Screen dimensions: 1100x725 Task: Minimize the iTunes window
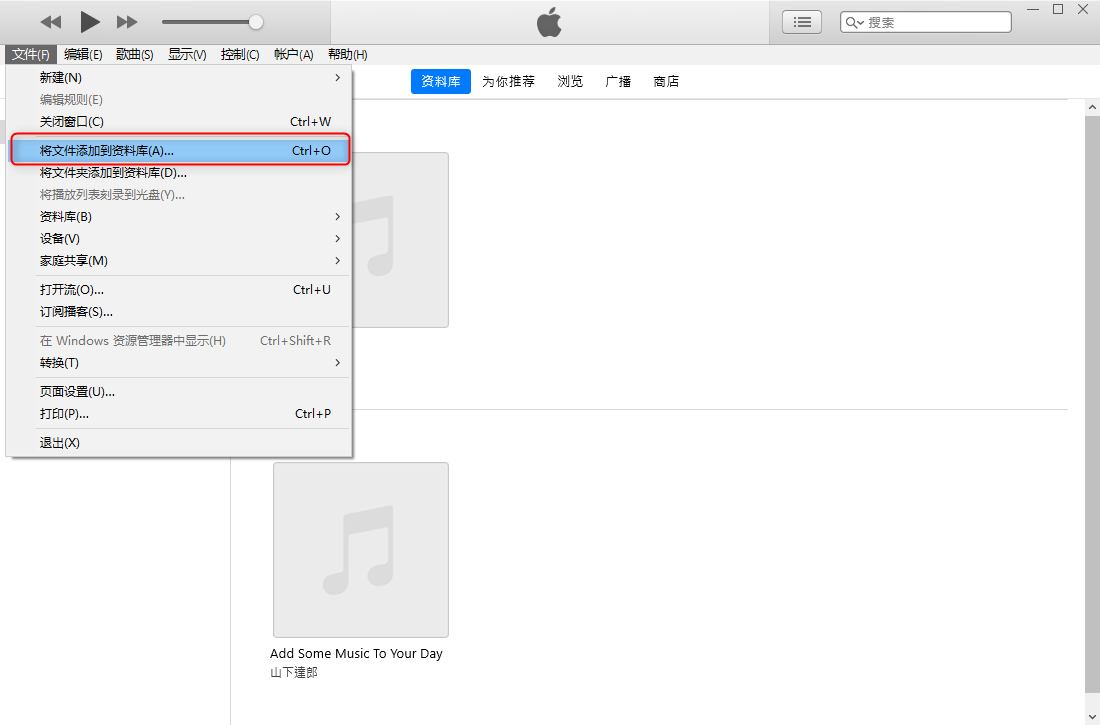[x=1033, y=9]
